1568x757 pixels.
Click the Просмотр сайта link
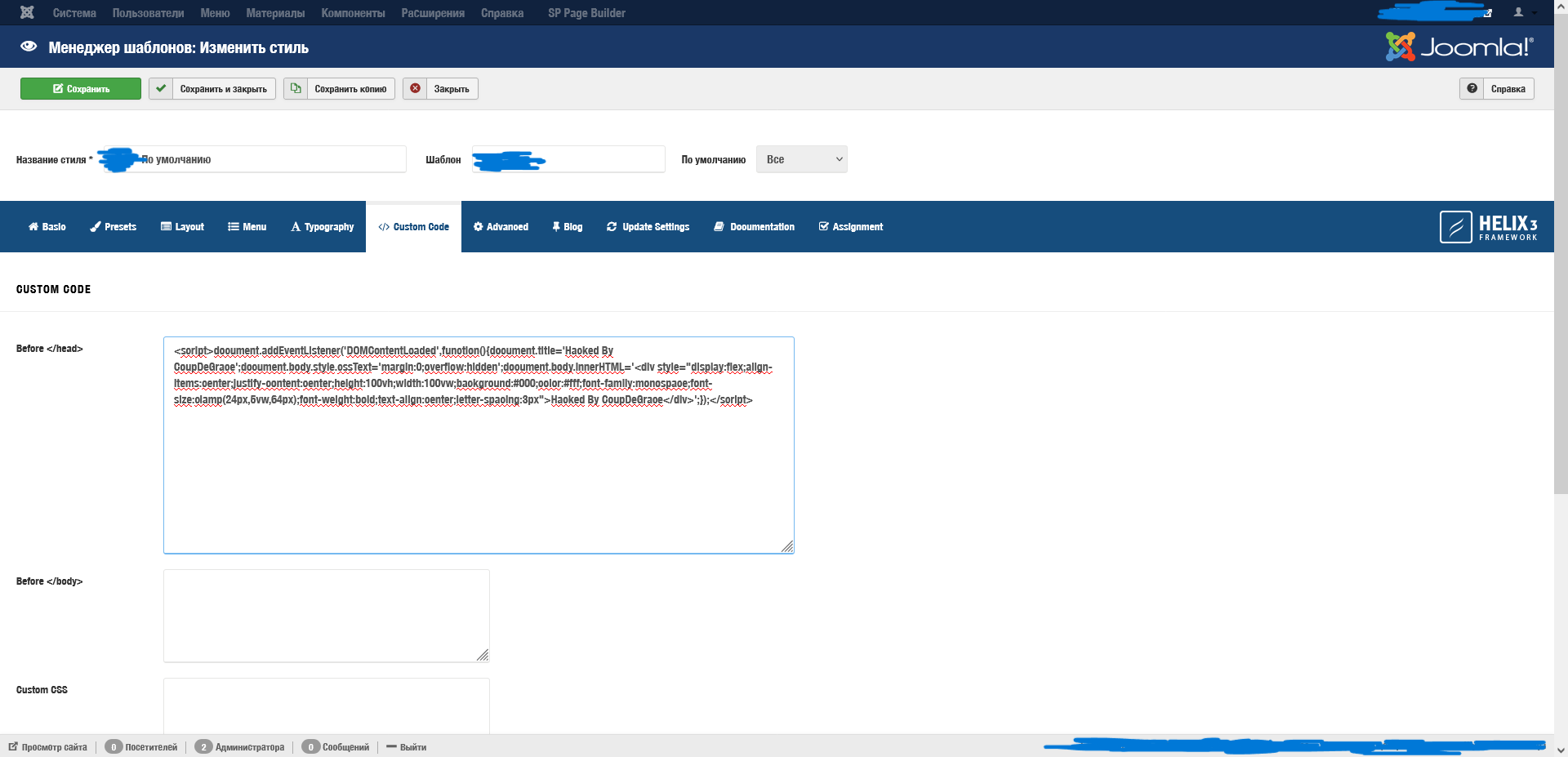coord(48,747)
